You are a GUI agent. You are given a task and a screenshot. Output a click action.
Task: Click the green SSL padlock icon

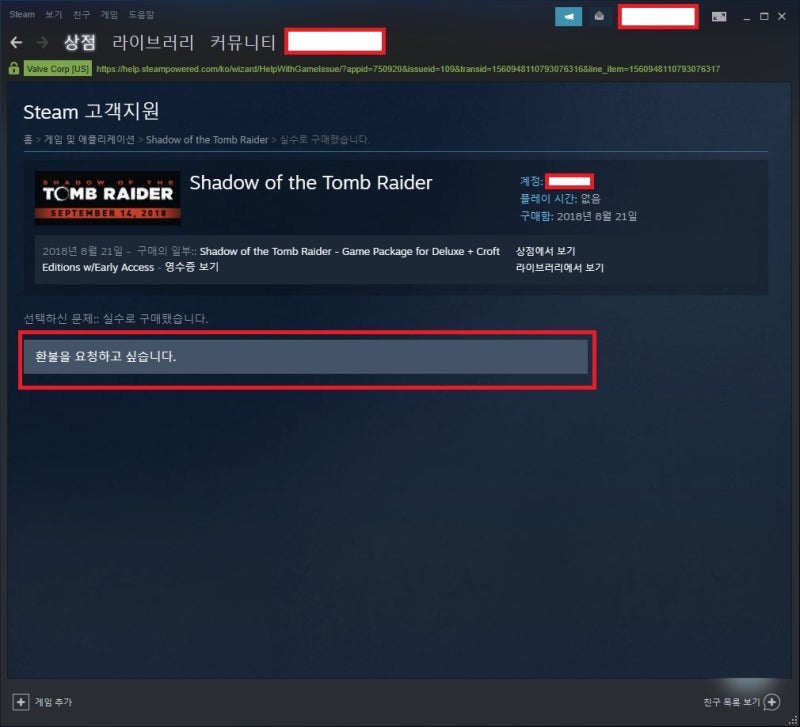pos(14,68)
